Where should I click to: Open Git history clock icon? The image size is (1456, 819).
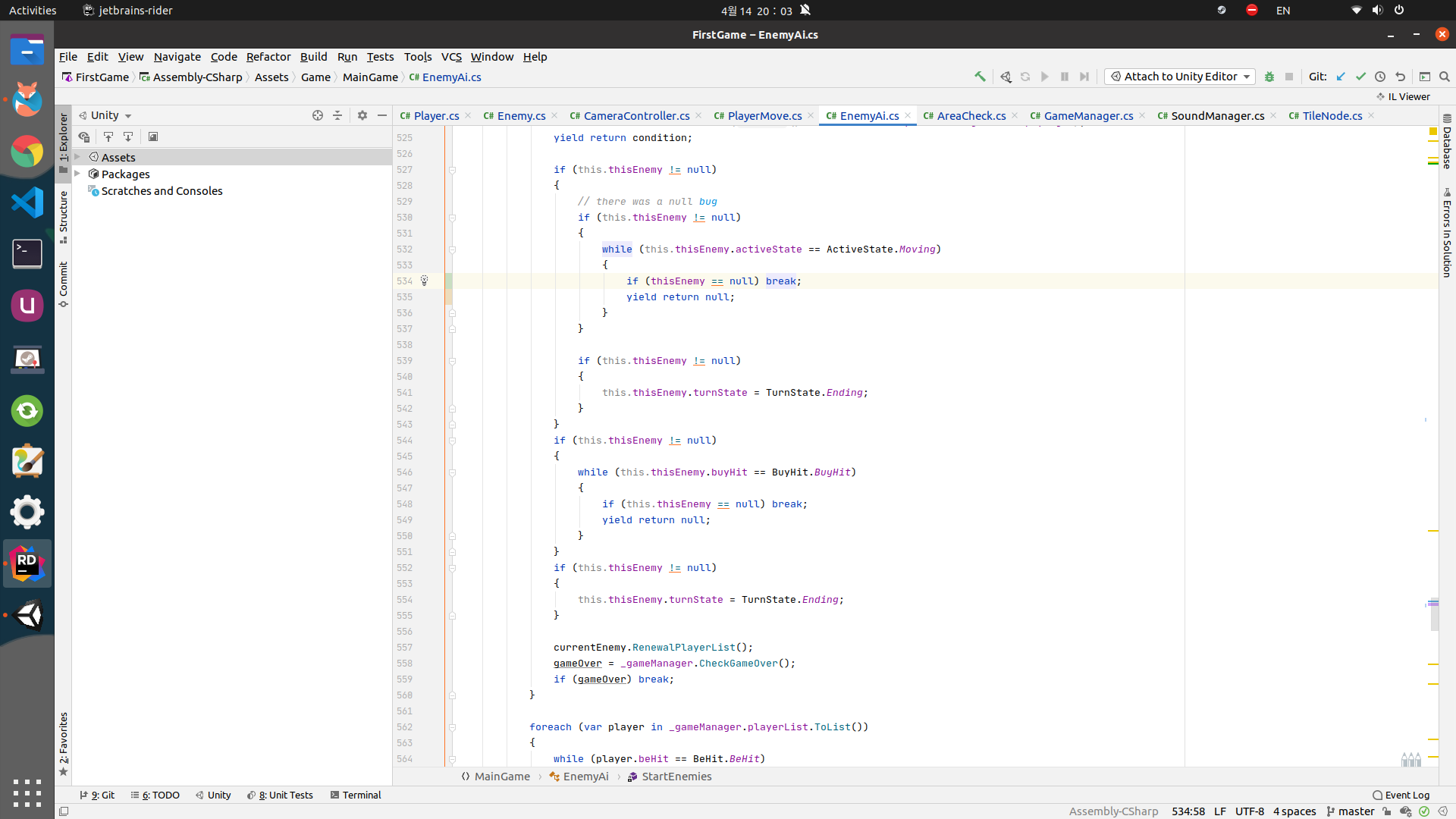(1380, 77)
